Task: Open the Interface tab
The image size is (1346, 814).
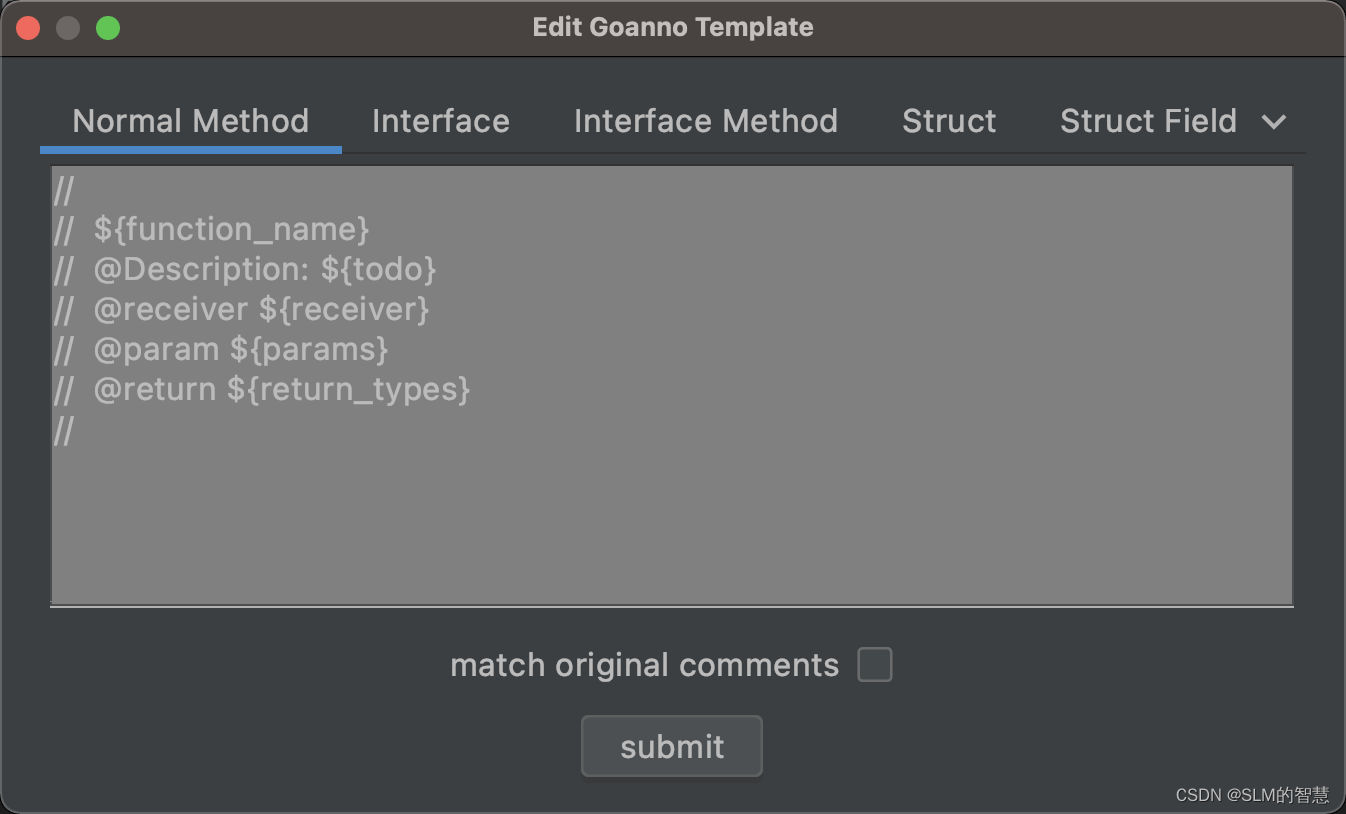Action: coord(441,121)
